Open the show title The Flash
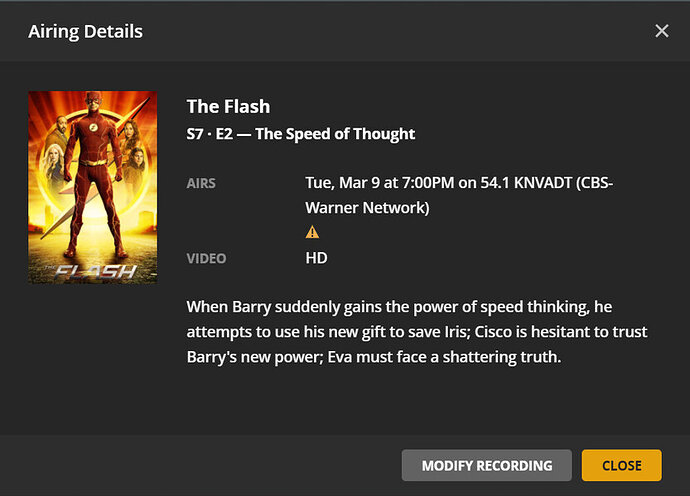This screenshot has width=690, height=496. tap(228, 107)
